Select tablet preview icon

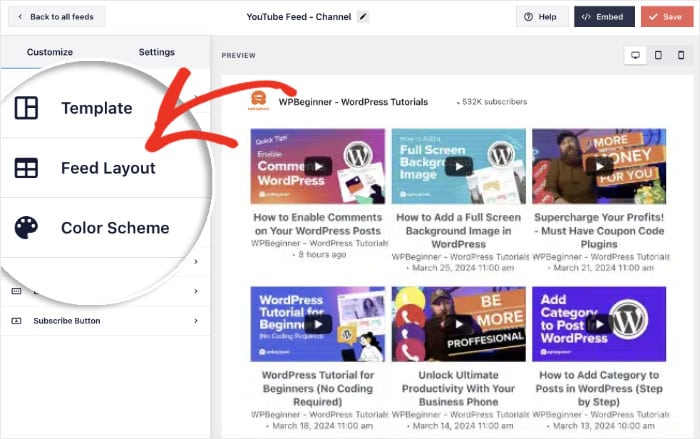tap(658, 55)
